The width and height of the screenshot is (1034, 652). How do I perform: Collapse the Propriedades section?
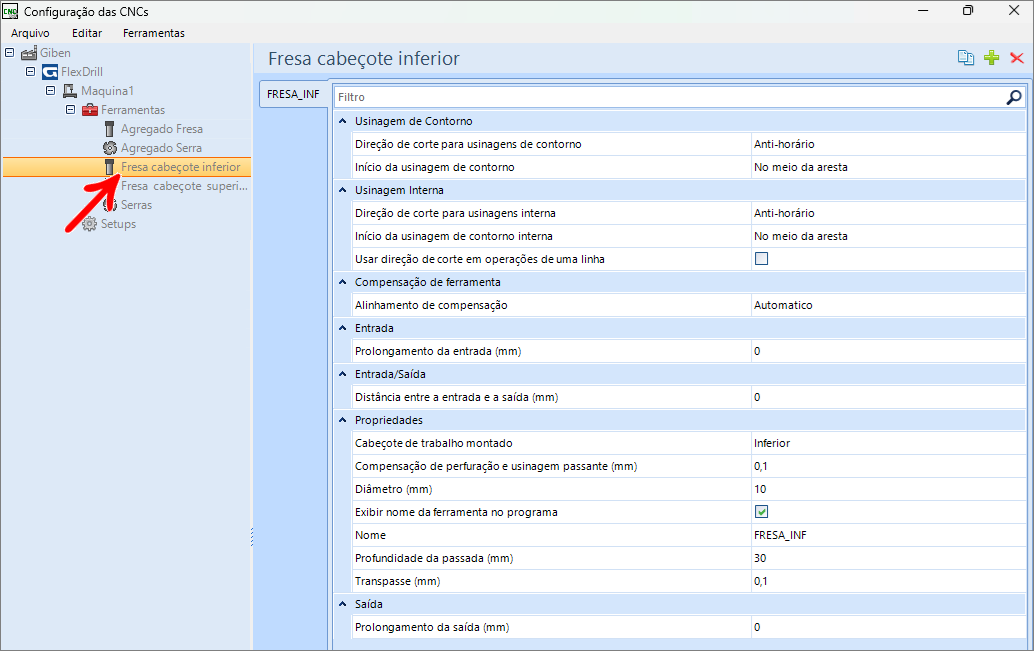point(343,420)
